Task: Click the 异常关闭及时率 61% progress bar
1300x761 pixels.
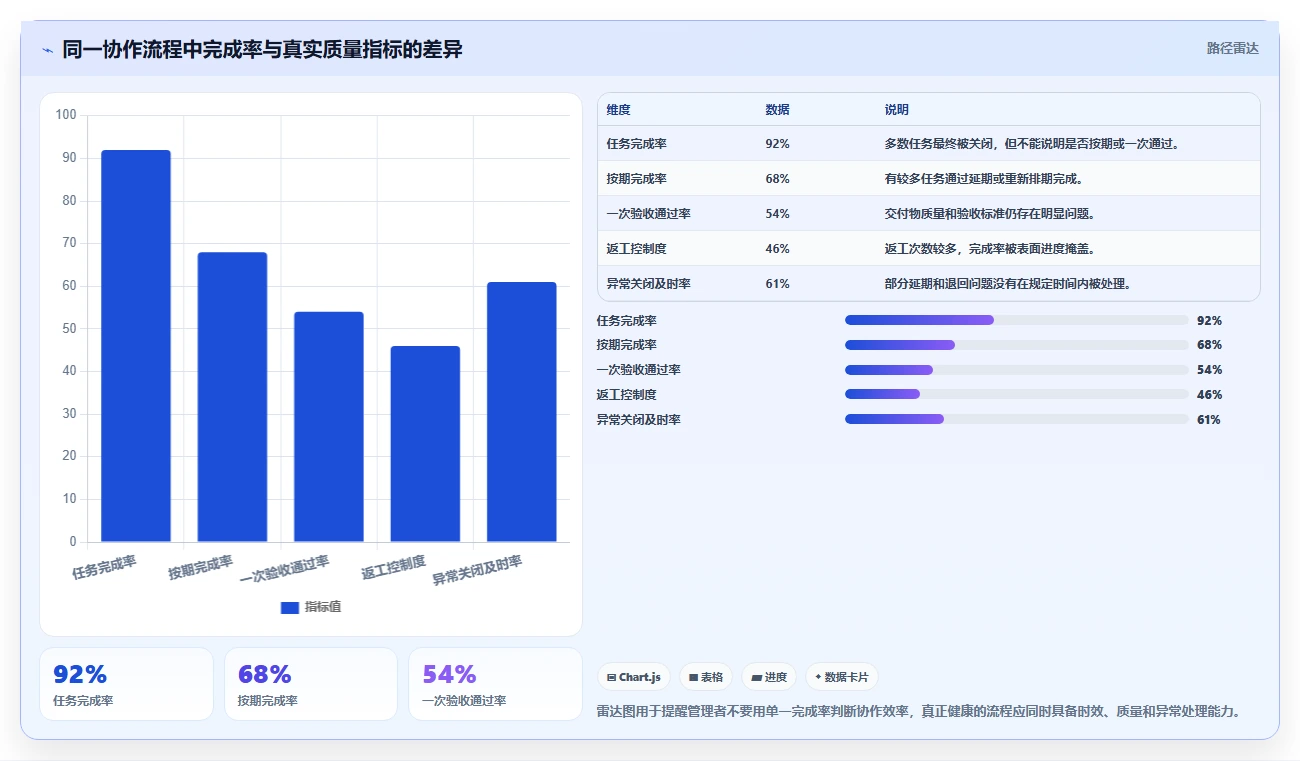Action: point(1017,419)
